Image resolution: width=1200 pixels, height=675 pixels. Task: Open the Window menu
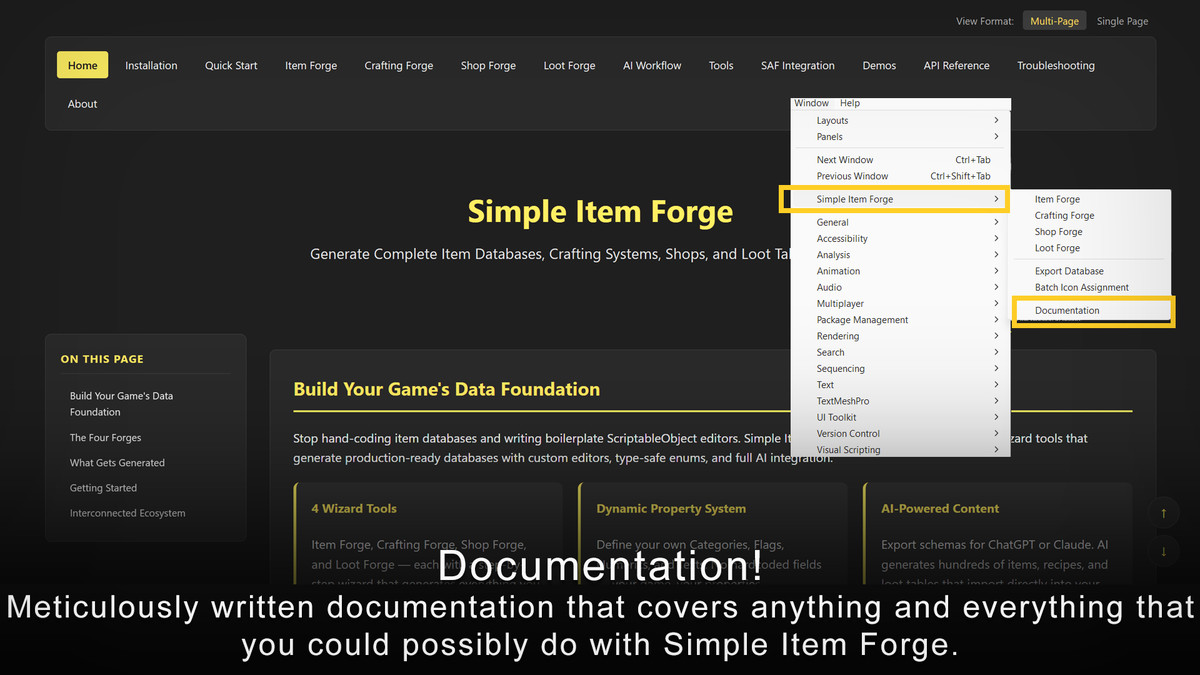click(x=811, y=102)
